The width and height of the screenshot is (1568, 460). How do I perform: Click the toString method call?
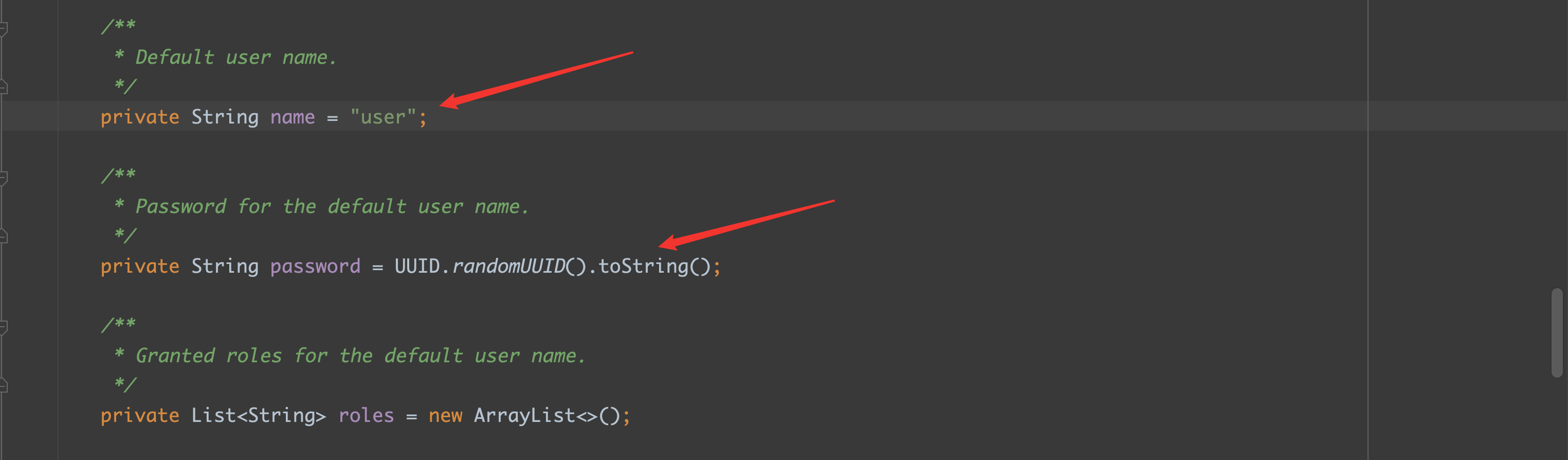coord(643,266)
